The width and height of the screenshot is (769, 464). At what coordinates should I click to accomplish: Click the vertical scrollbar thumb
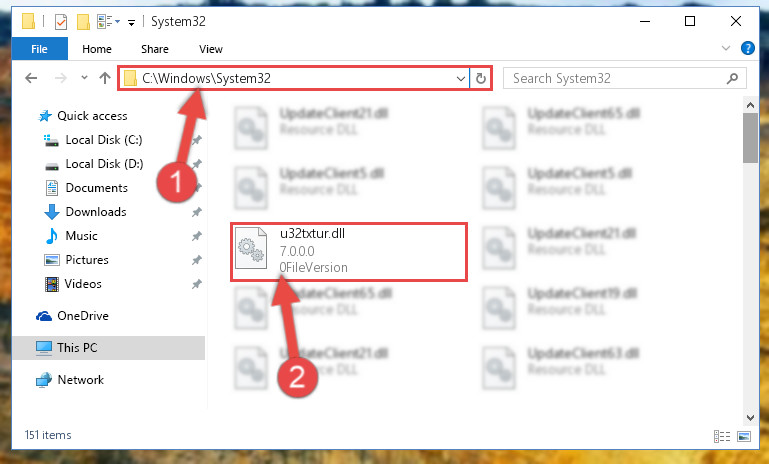750,138
